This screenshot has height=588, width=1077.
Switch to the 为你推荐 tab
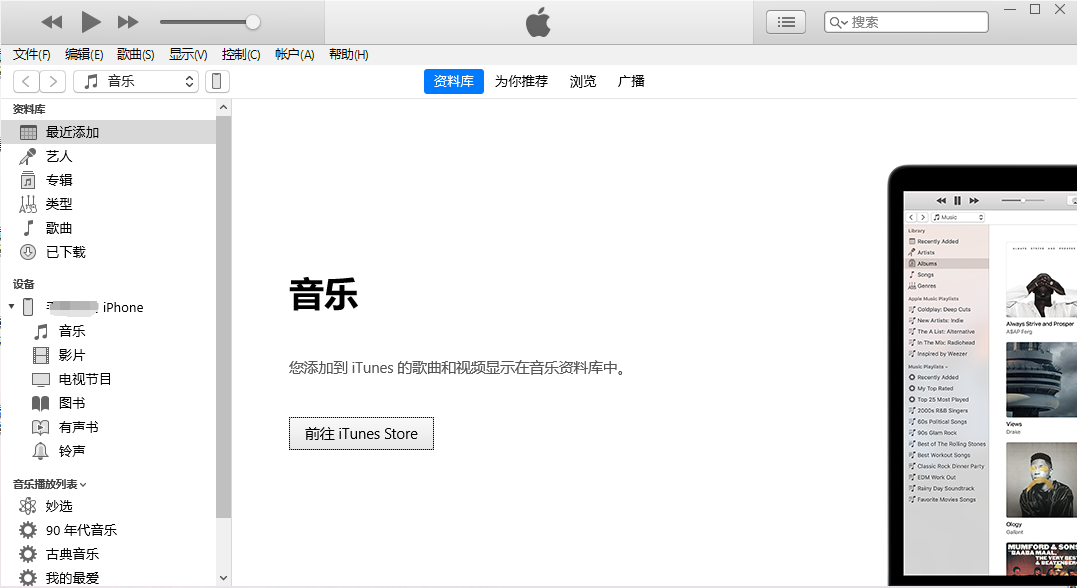coord(521,81)
